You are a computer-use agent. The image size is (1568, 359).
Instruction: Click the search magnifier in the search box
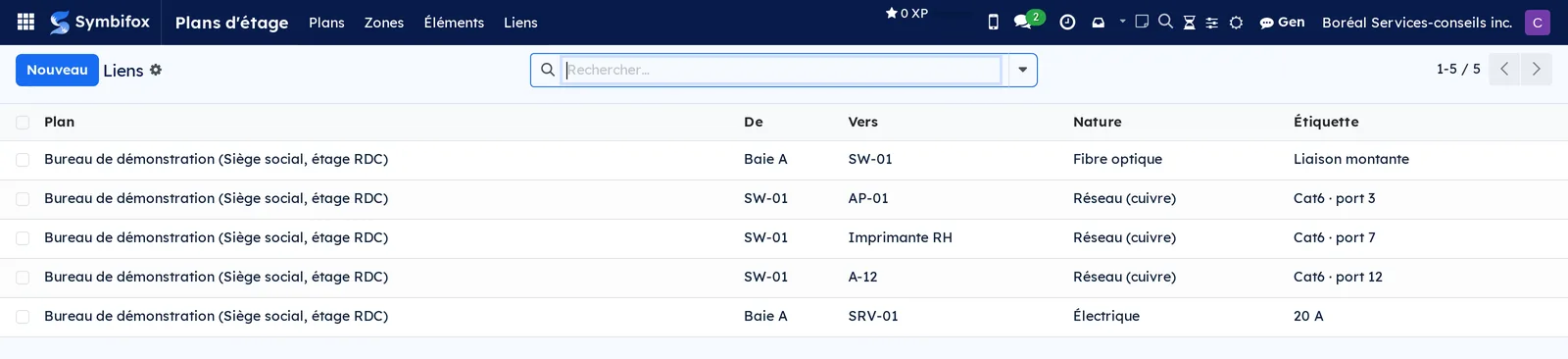tap(548, 70)
